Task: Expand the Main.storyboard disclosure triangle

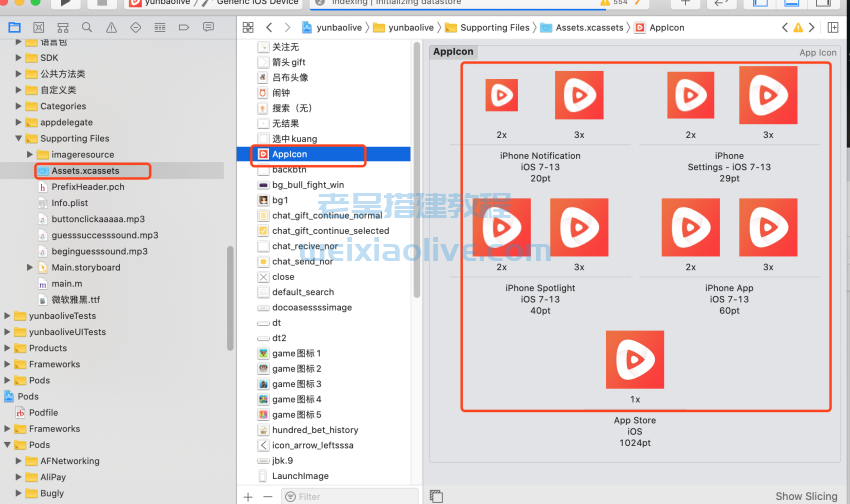Action: (x=30, y=268)
